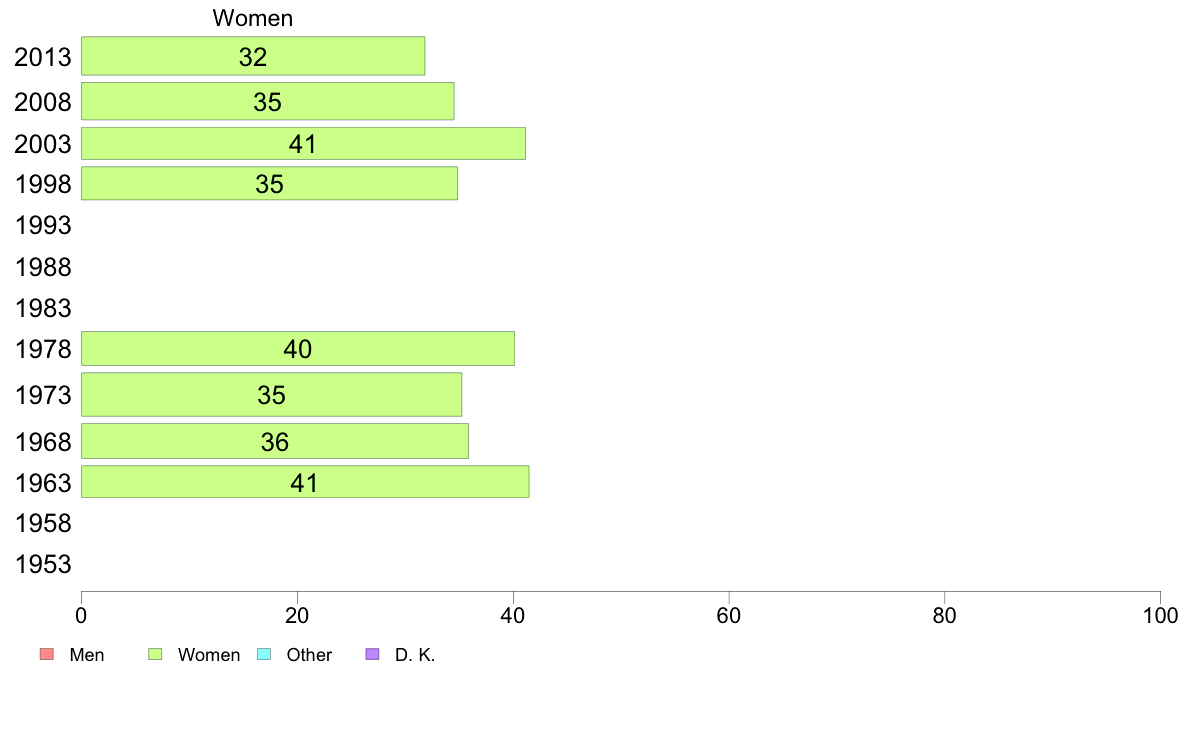
Task: Click the 1993 year label
Action: tap(43, 225)
